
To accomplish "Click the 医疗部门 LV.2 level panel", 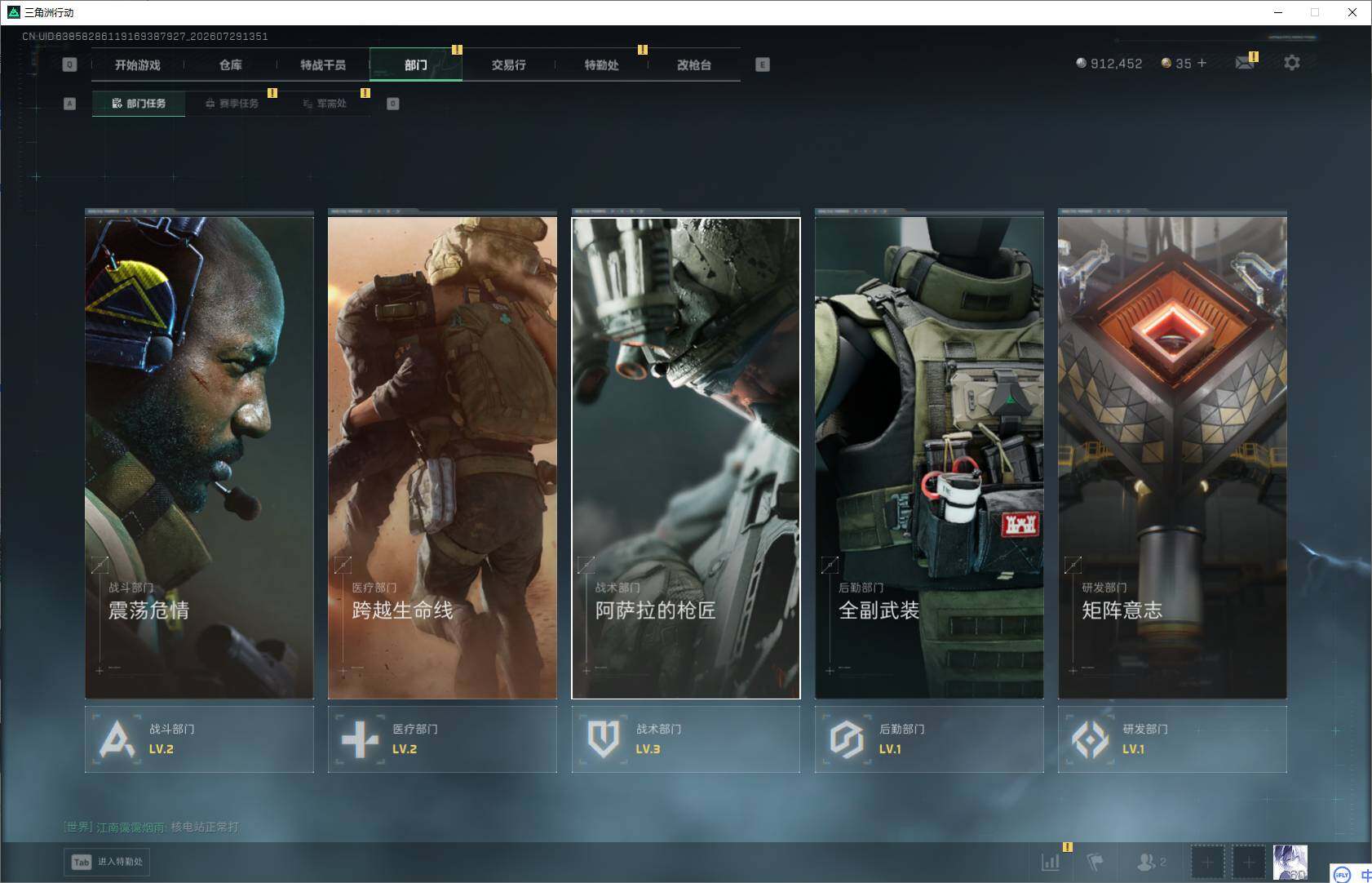I will coord(442,739).
